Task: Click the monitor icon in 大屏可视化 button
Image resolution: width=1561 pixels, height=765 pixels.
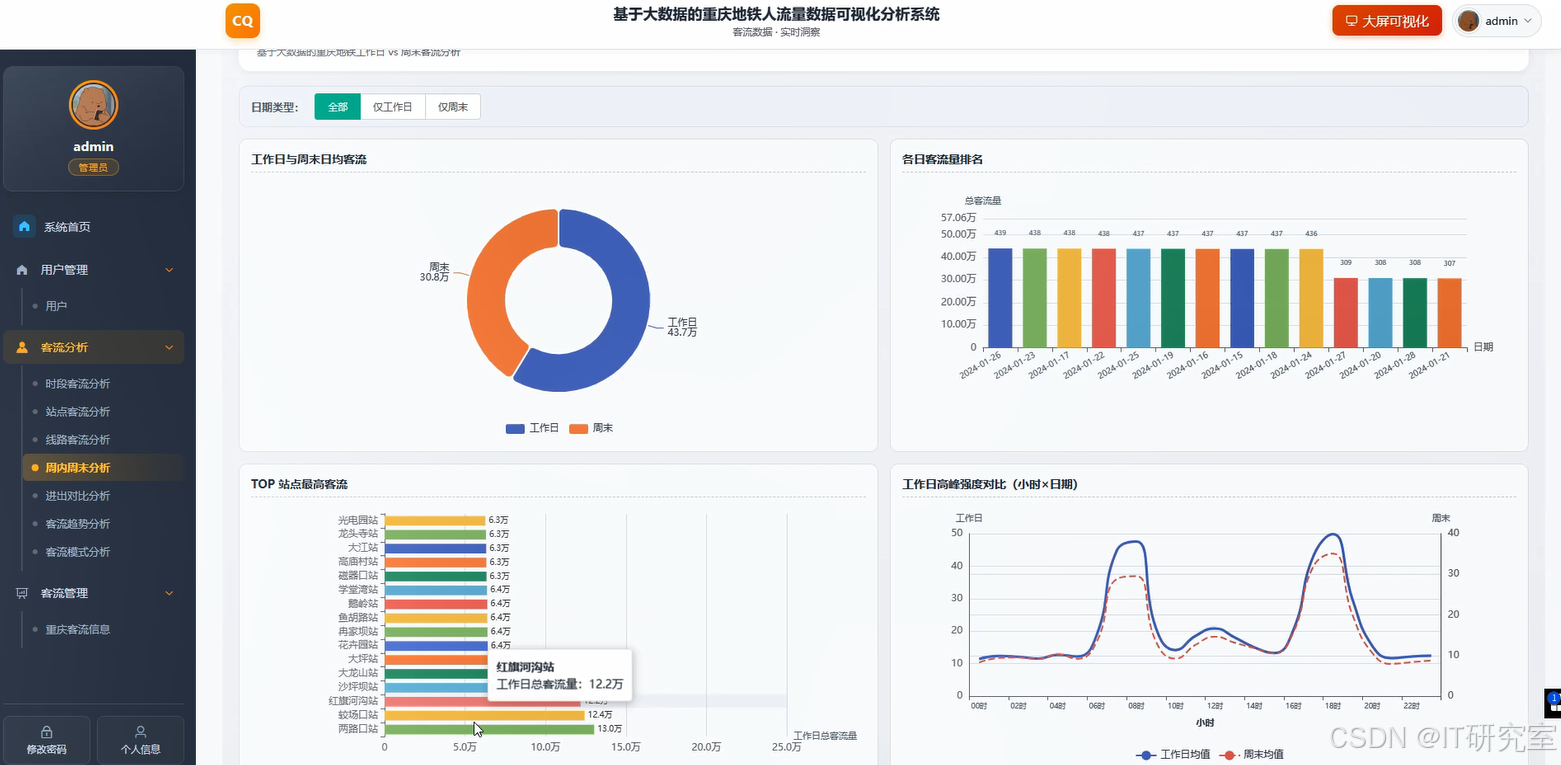Action: pos(1352,21)
